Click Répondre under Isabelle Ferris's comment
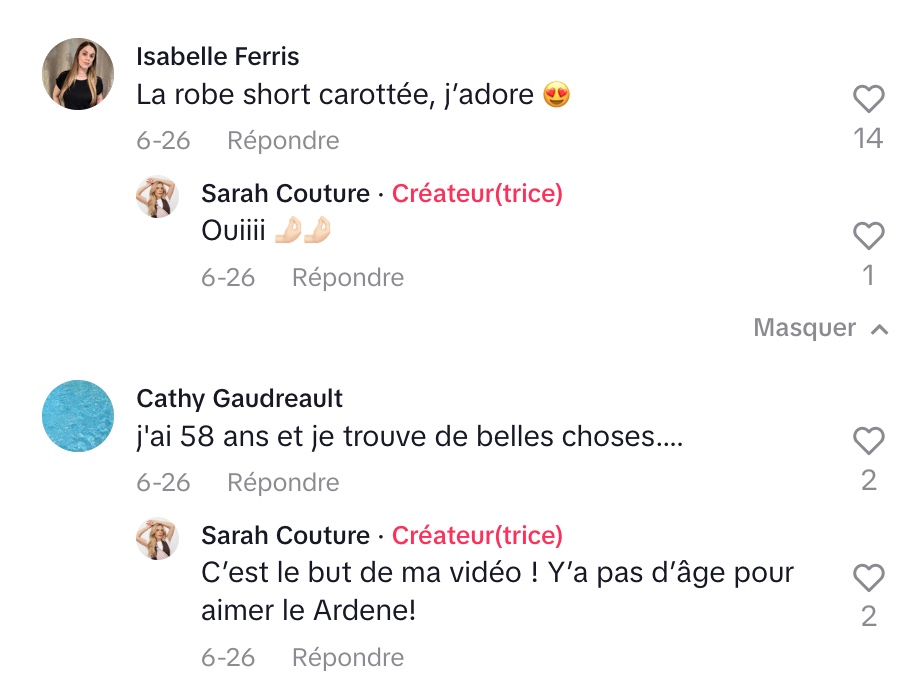920x680 pixels. click(283, 140)
